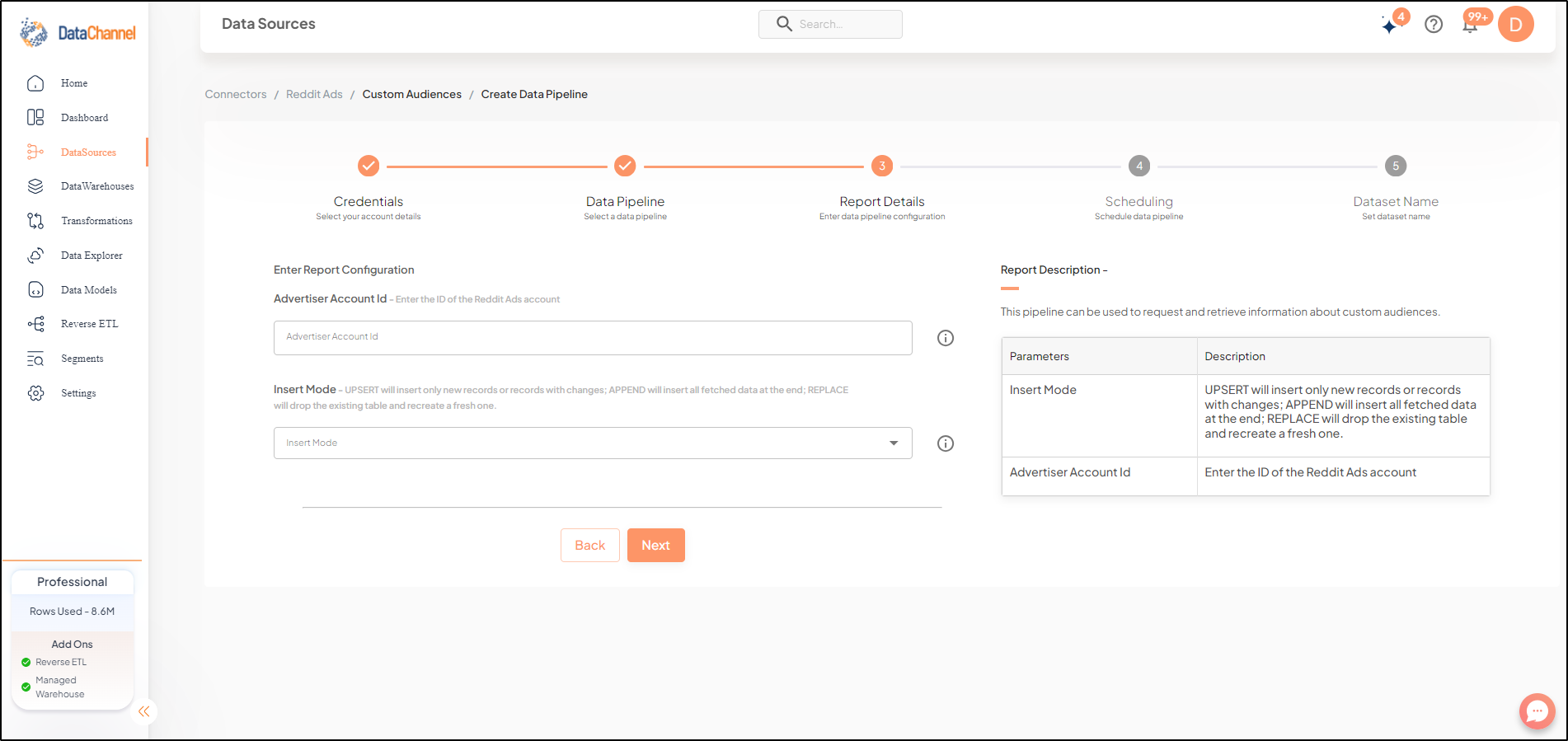This screenshot has width=1568, height=741.
Task: Click the DataChannel logo
Action: click(77, 32)
